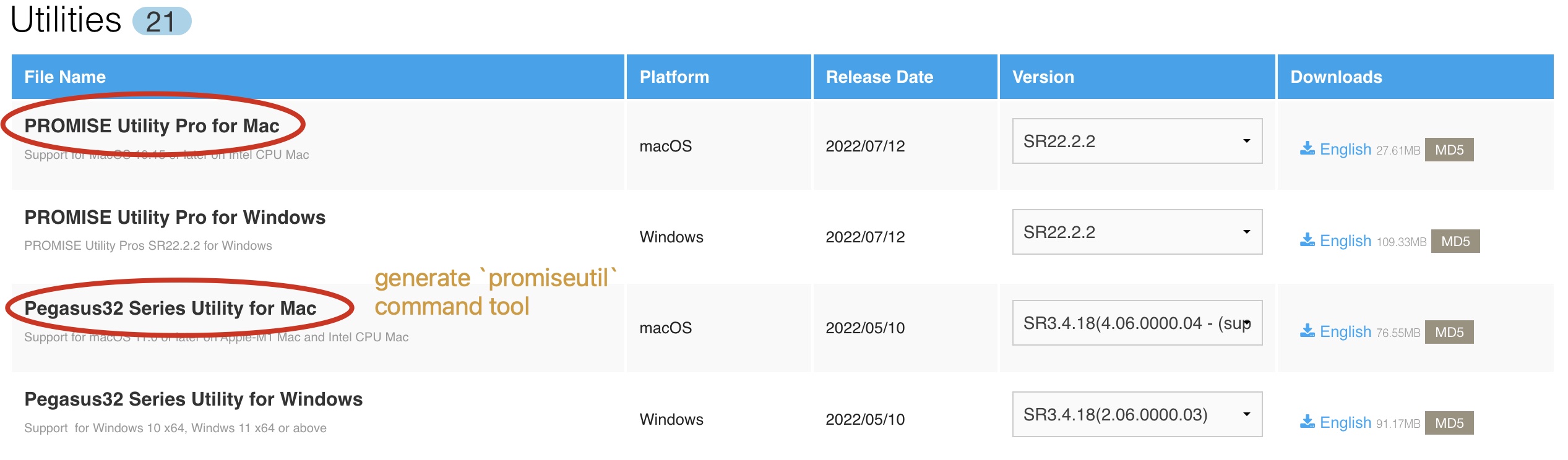Viewport: 1568px width, 460px height.
Task: Download English Pegasus32 Series Utility for Mac
Action: [1345, 331]
